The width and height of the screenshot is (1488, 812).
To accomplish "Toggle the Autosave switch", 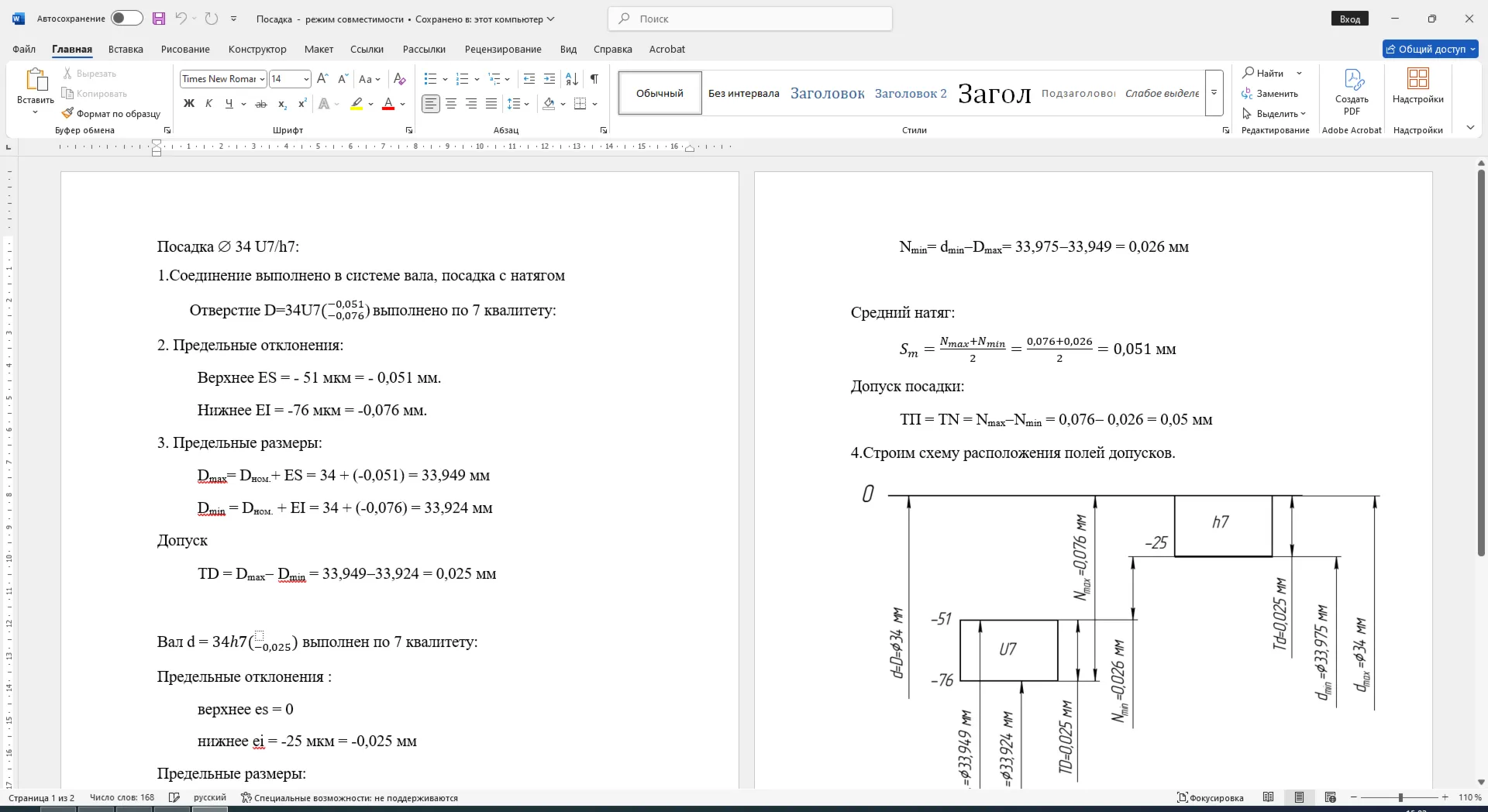I will pyautogui.click(x=126, y=19).
